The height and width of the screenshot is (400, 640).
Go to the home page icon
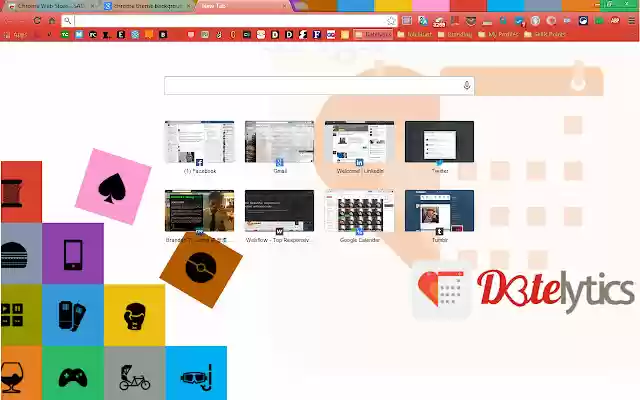click(52, 20)
